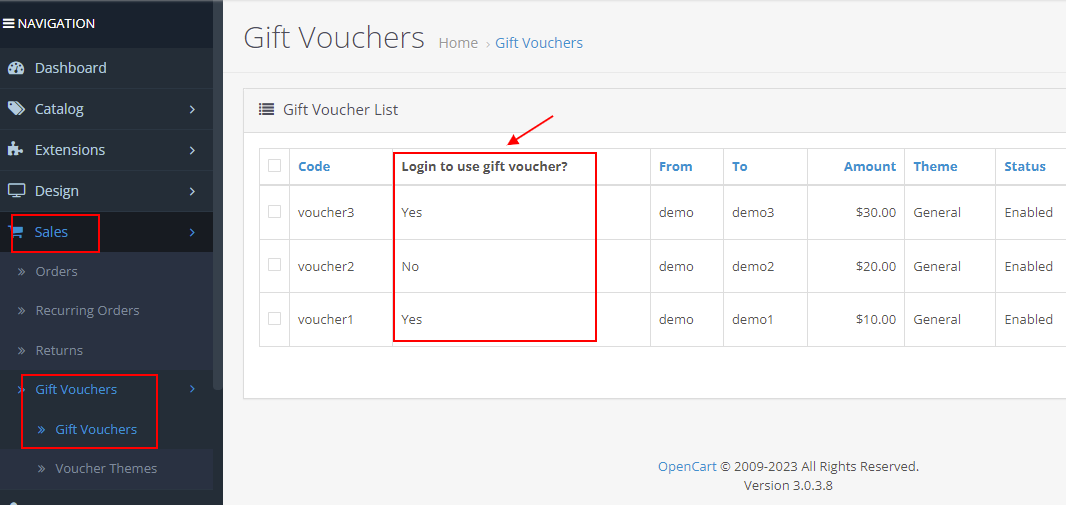Check the box for voucher3 row
This screenshot has height=505, width=1066.
click(x=274, y=212)
